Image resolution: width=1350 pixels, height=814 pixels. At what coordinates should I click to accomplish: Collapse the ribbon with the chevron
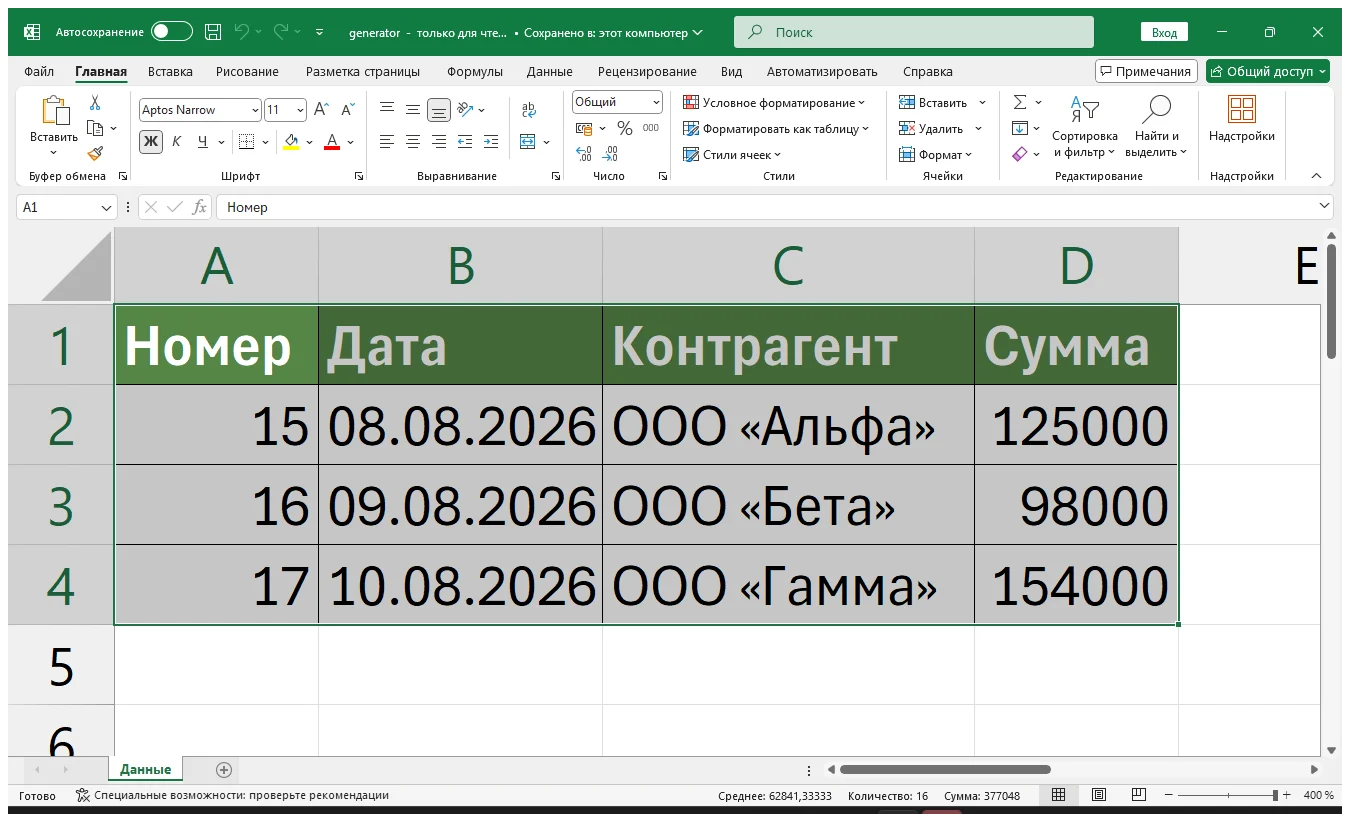click(x=1316, y=175)
